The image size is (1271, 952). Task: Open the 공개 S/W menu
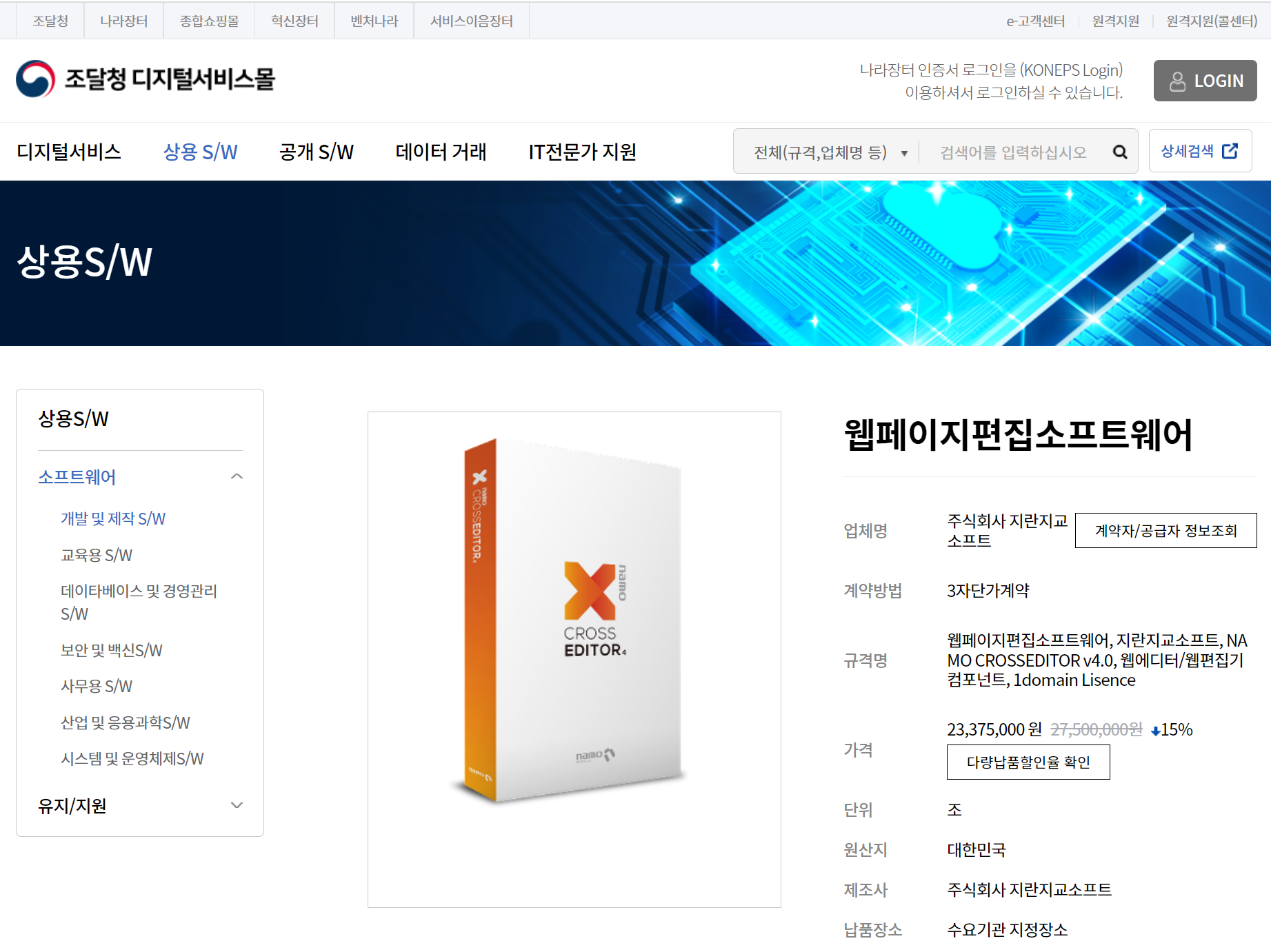tap(317, 152)
